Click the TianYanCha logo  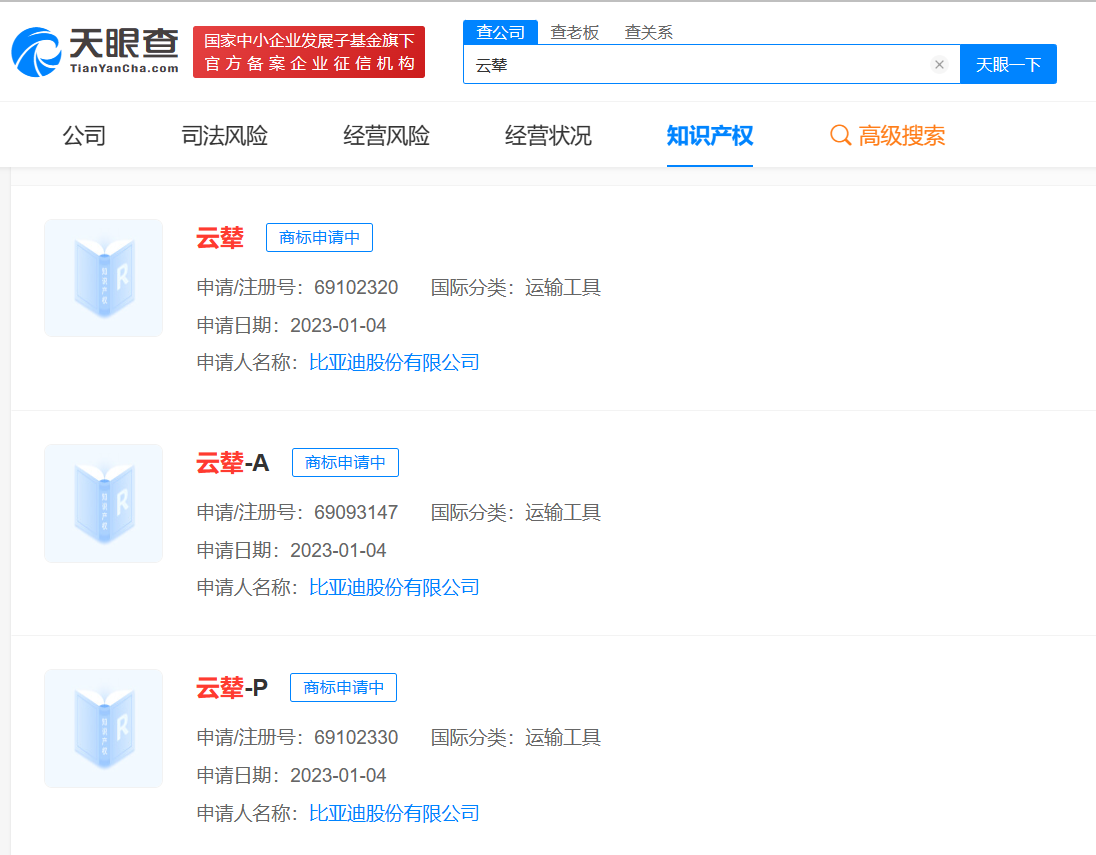tap(96, 52)
